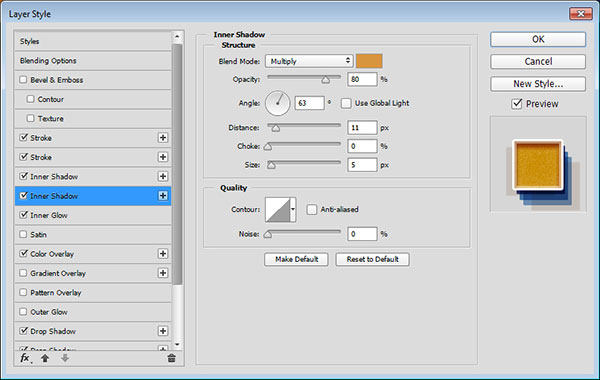Enable Bevel & Emboss effect checkbox
The height and width of the screenshot is (380, 600).
[23, 80]
